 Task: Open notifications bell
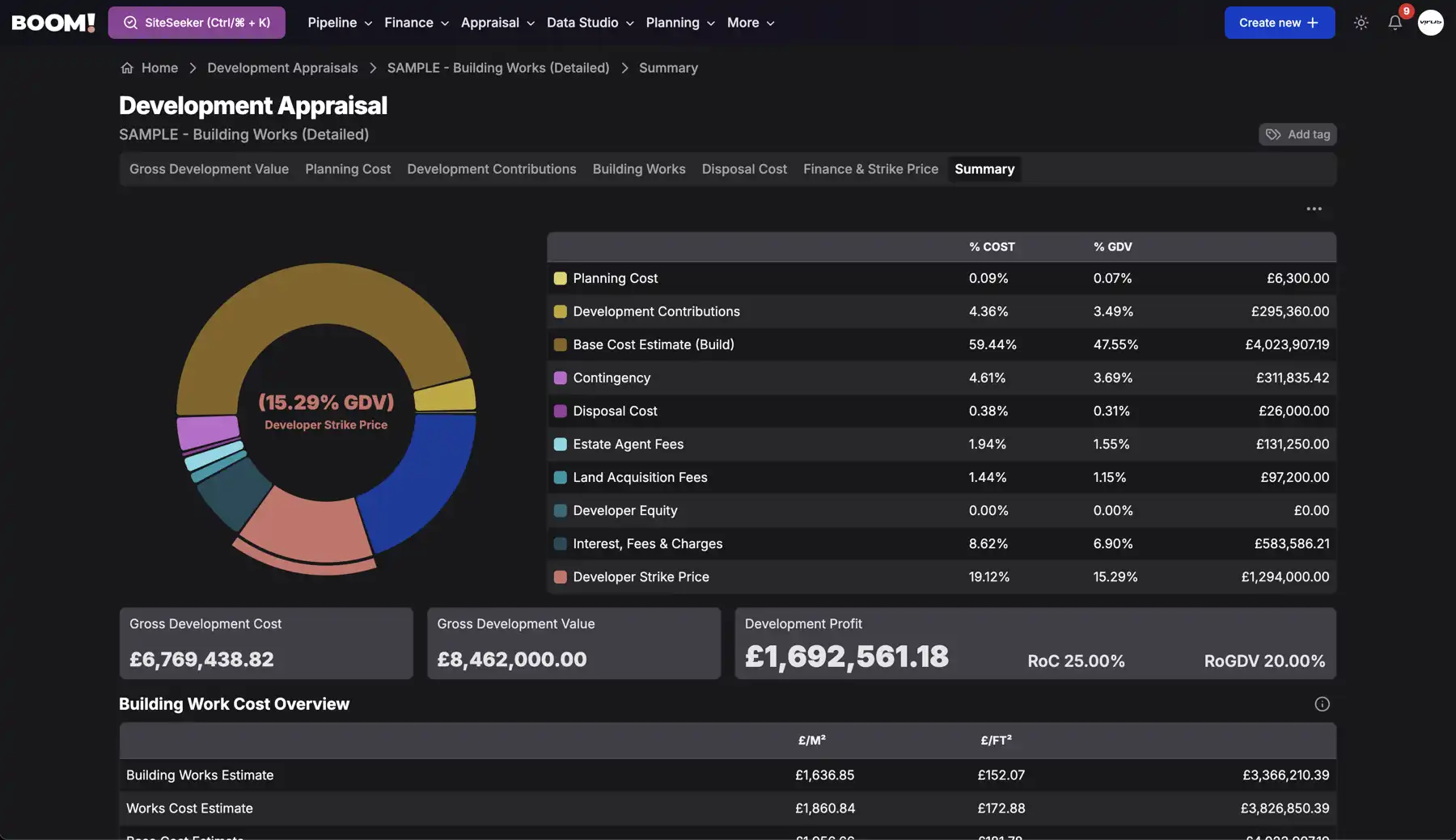[1395, 23]
